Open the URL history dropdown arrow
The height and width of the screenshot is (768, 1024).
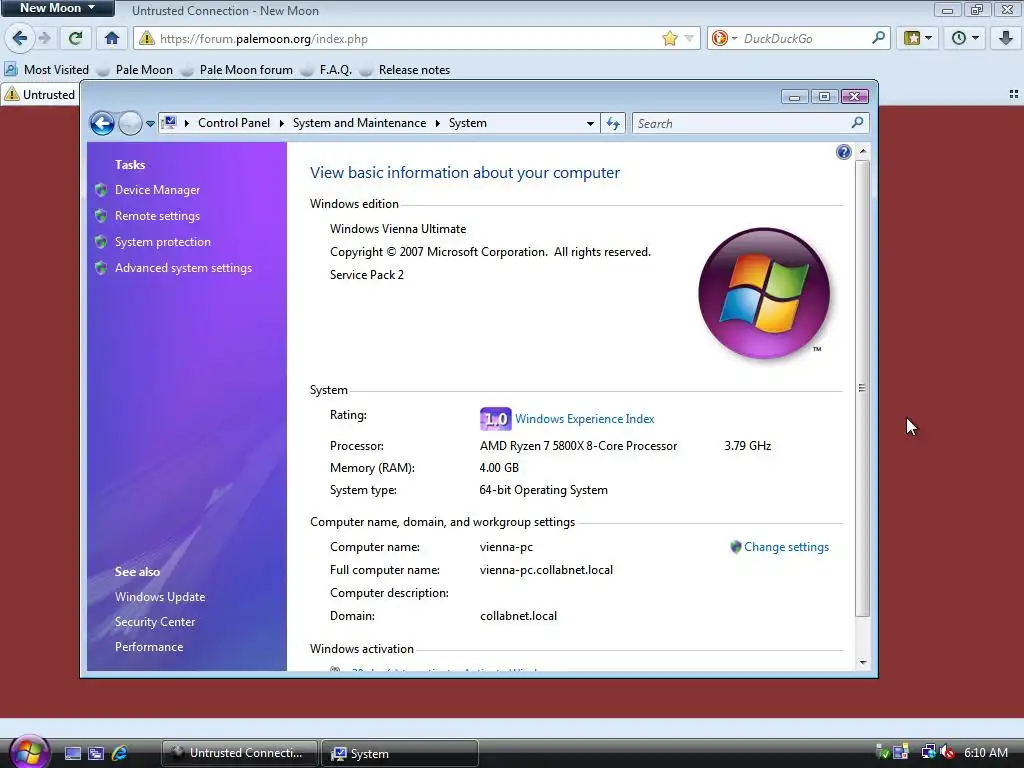click(689, 39)
